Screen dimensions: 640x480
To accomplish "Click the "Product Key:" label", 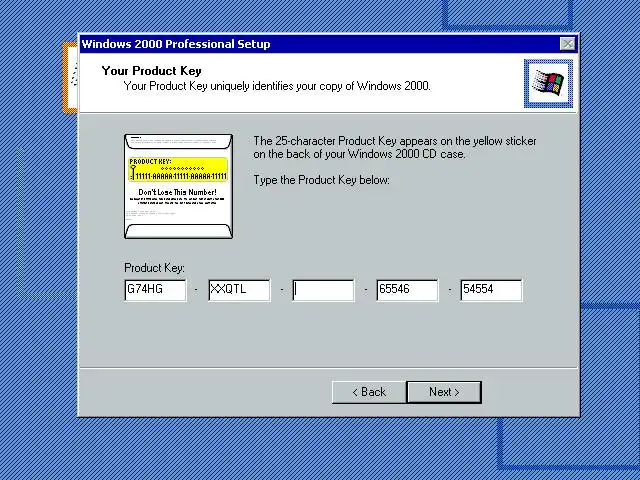I will (154, 268).
